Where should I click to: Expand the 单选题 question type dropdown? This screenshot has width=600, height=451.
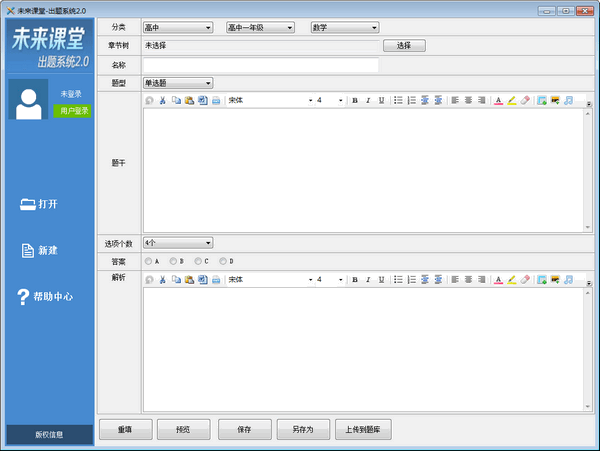point(178,82)
